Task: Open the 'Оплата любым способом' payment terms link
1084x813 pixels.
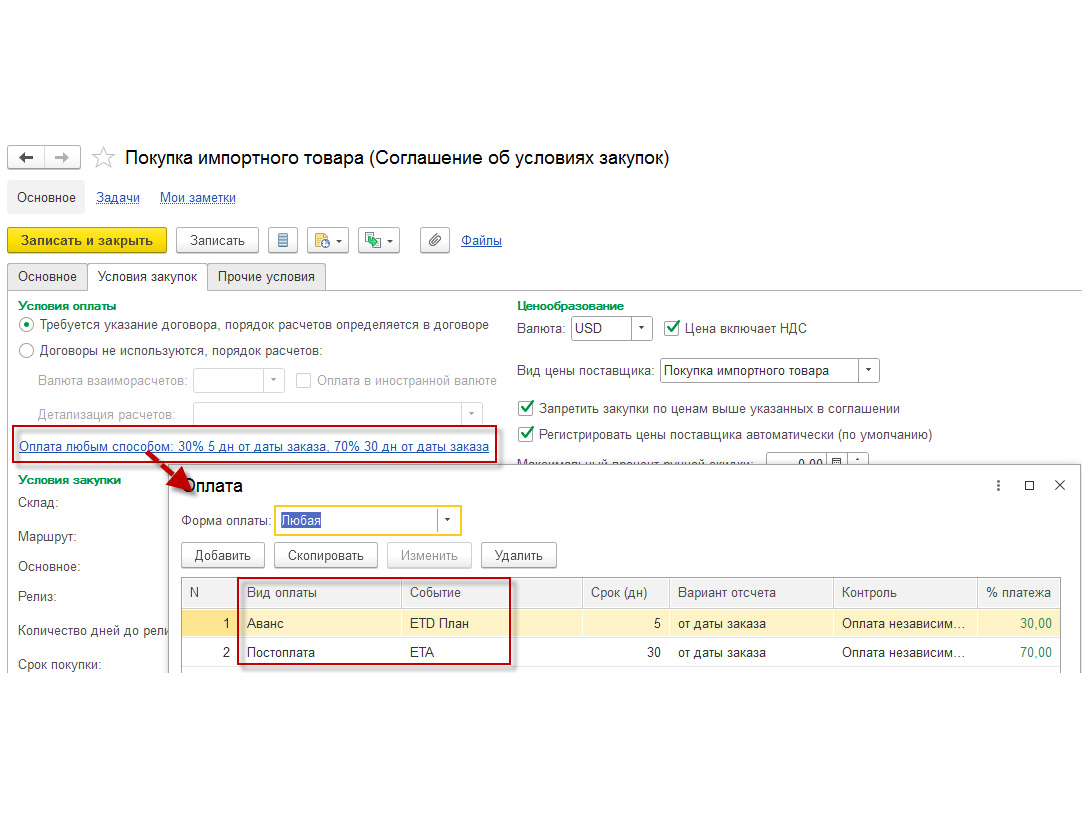Action: [254, 447]
